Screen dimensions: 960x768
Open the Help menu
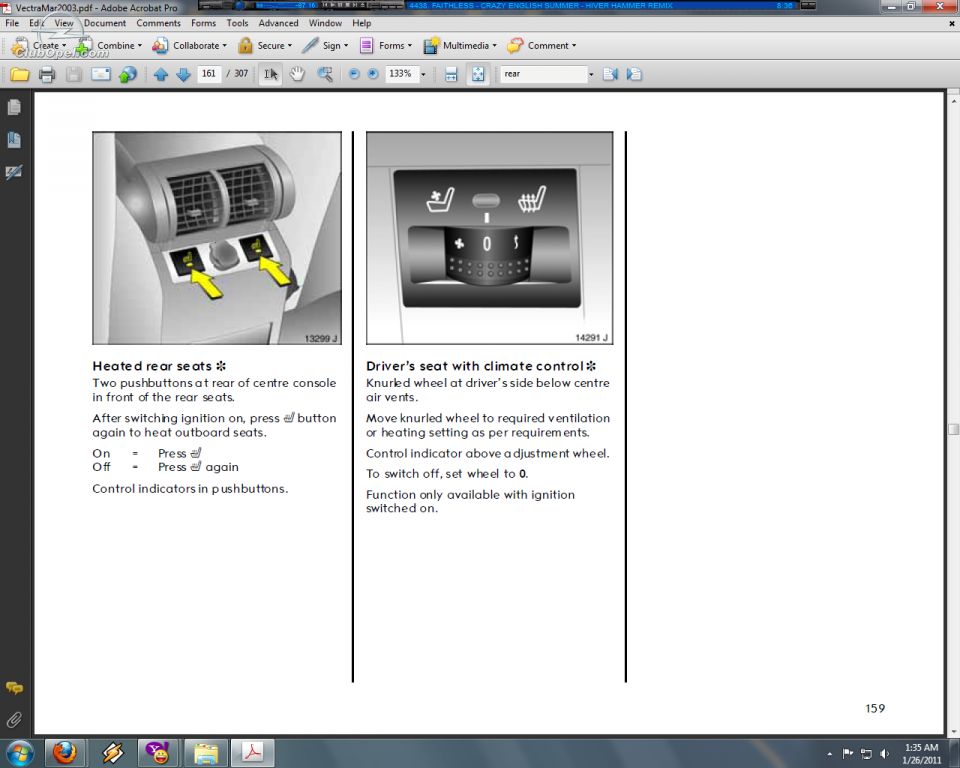(362, 23)
